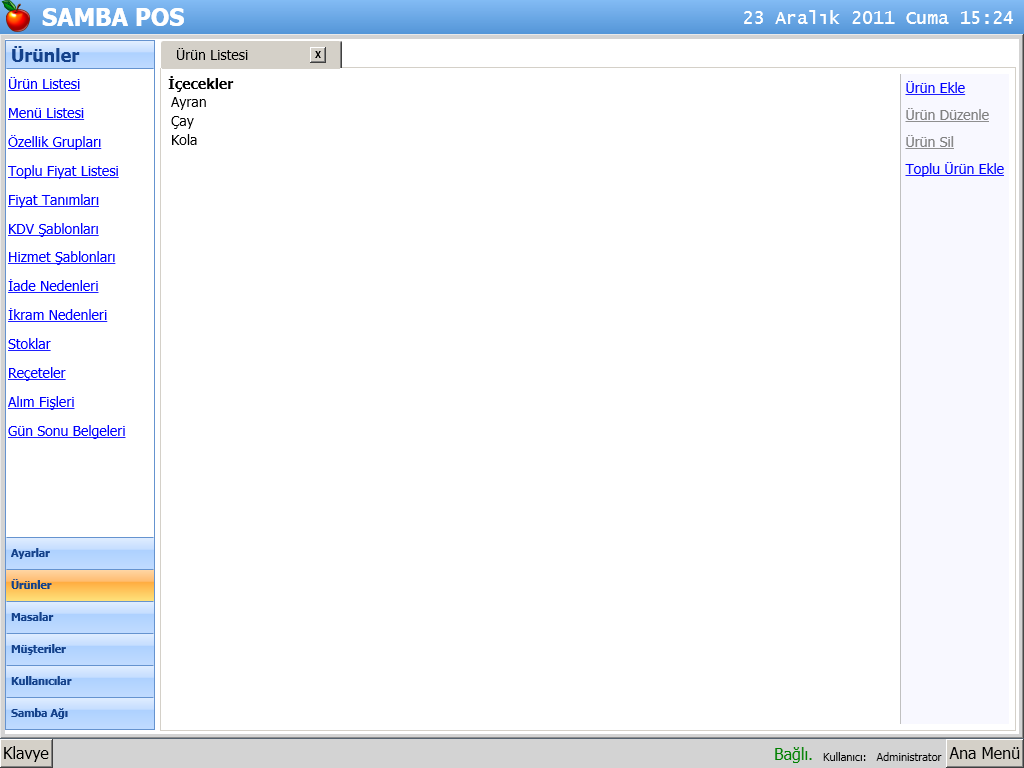Open KDV Şablonları page
1024x768 pixels.
tap(53, 229)
